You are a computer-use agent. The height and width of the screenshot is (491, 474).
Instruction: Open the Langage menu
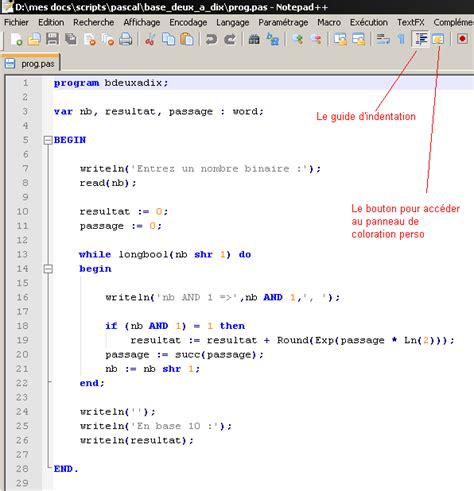[233, 22]
